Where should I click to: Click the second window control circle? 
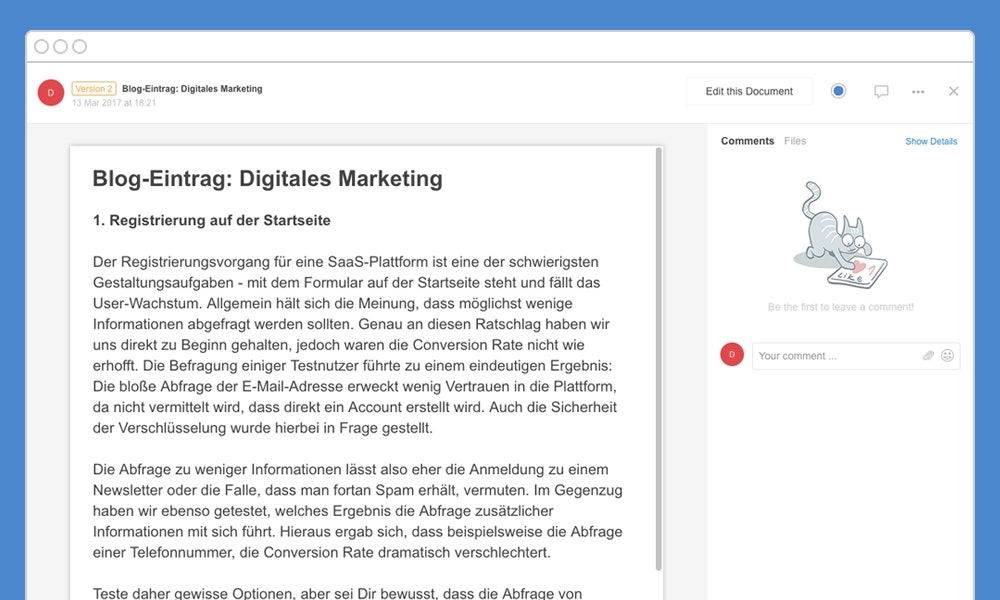(61, 47)
